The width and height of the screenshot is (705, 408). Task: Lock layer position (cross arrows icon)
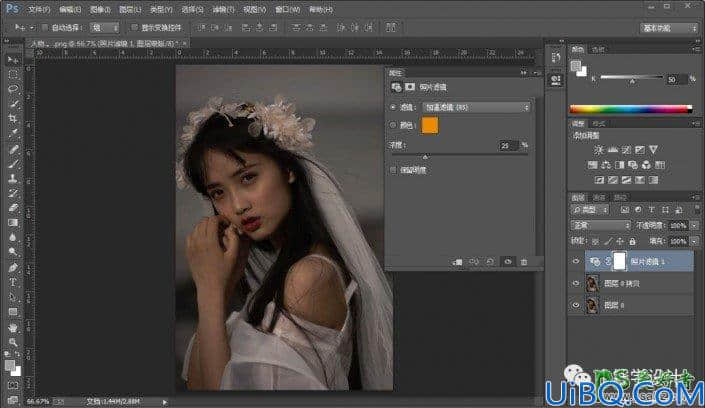[x=620, y=241]
